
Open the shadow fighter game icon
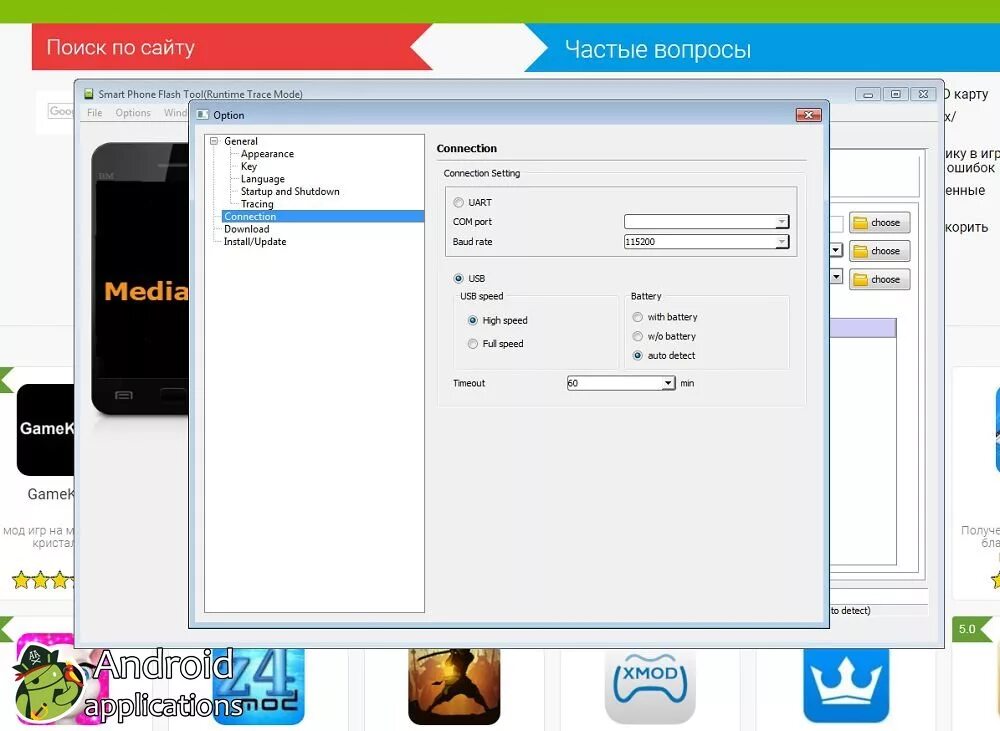coord(454,686)
